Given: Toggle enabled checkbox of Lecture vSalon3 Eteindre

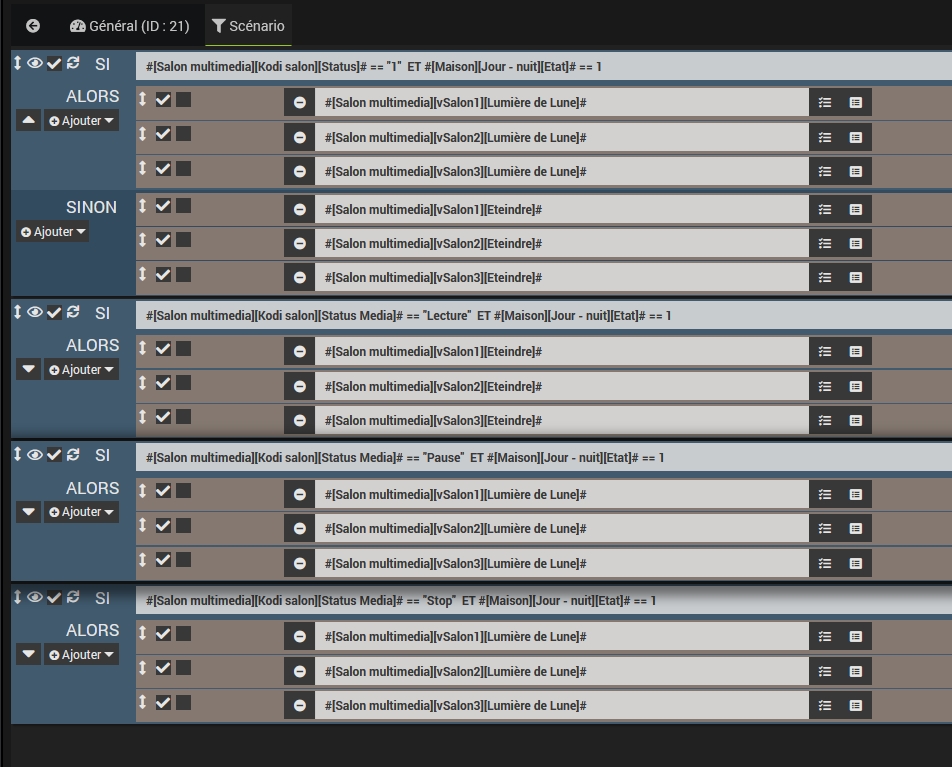Looking at the screenshot, I should 163,417.
